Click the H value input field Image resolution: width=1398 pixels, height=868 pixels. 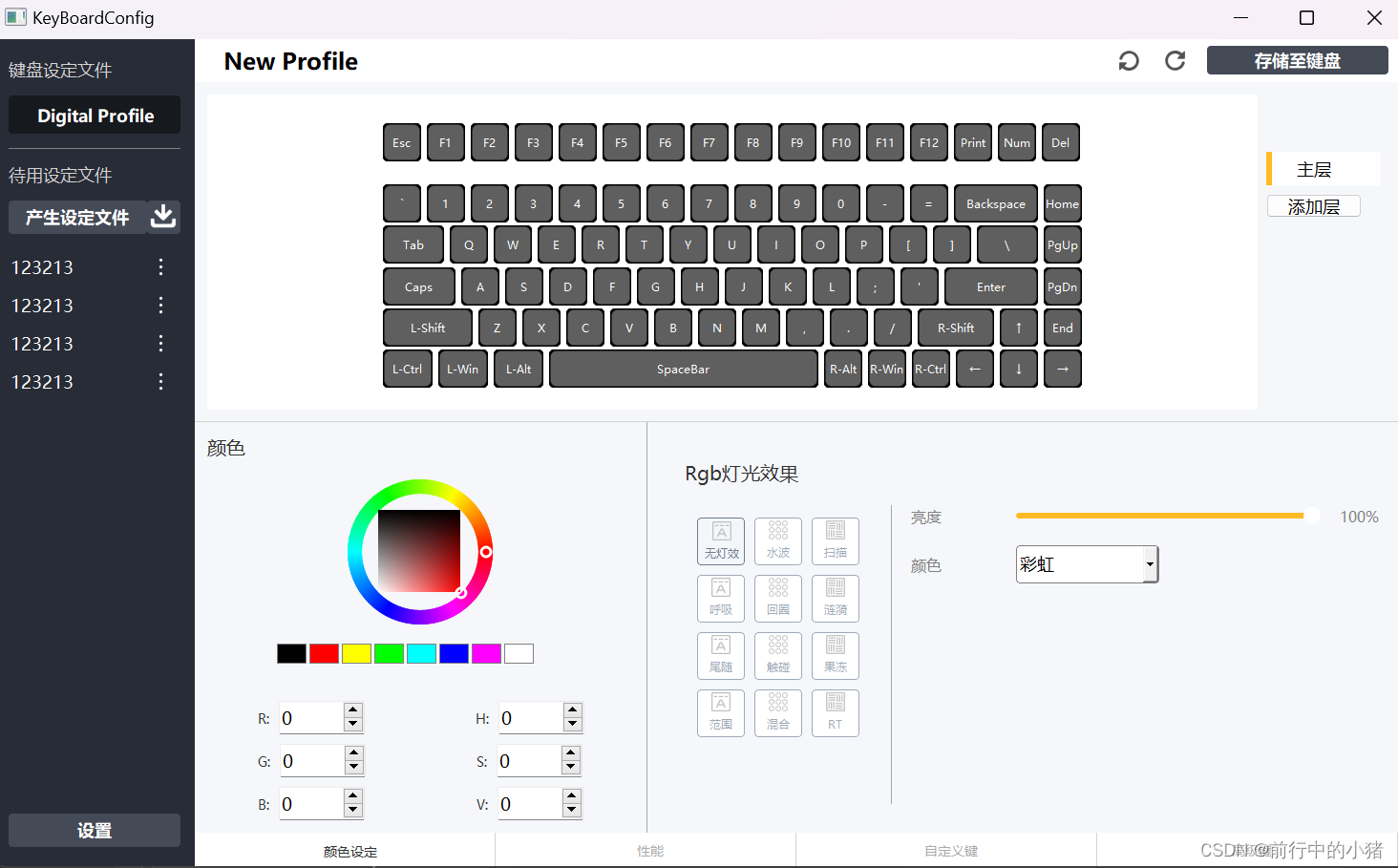pos(530,718)
